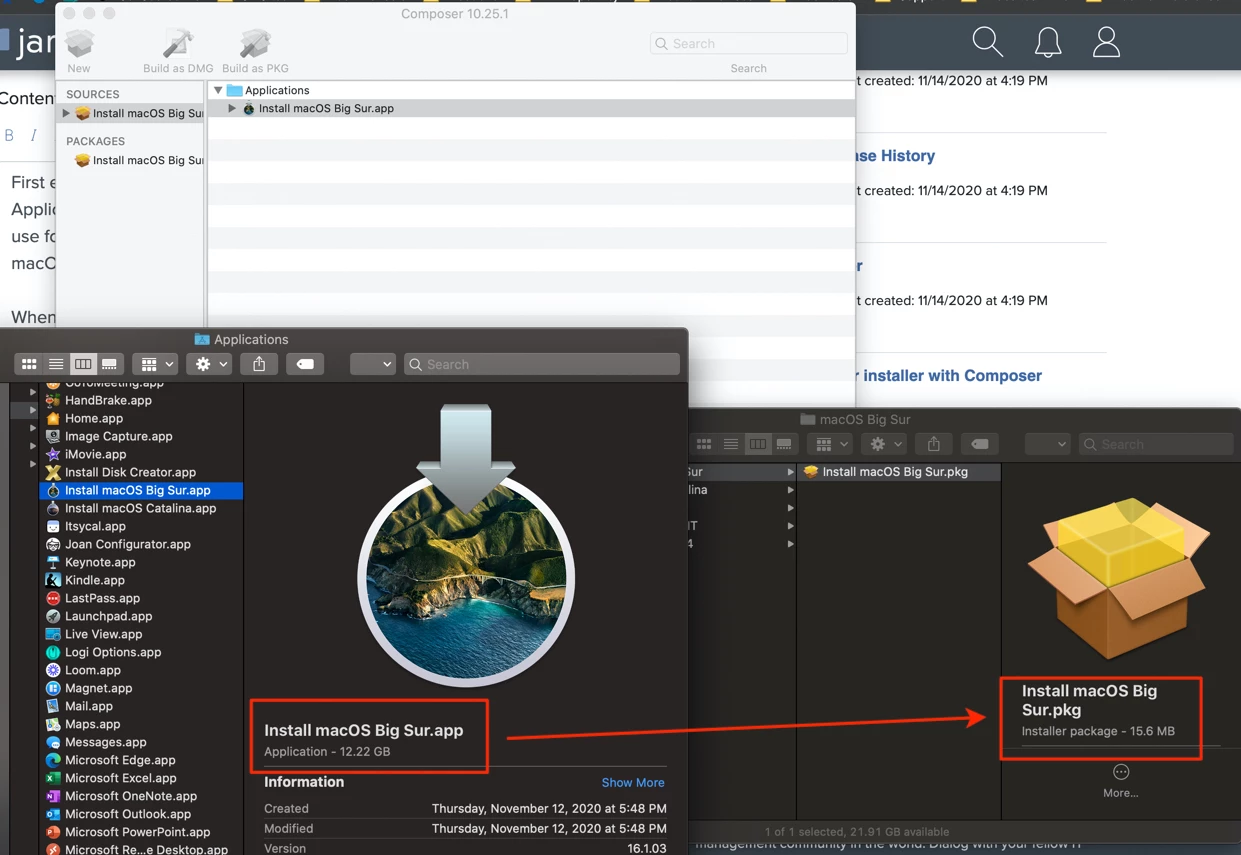This screenshot has width=1241, height=855.
Task: Open empty dropdown beside Applications search field
Action: click(372, 364)
